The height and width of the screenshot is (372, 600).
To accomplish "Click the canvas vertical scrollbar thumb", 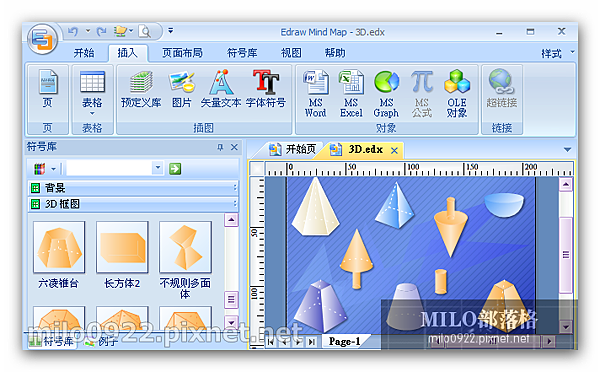I will click(566, 255).
